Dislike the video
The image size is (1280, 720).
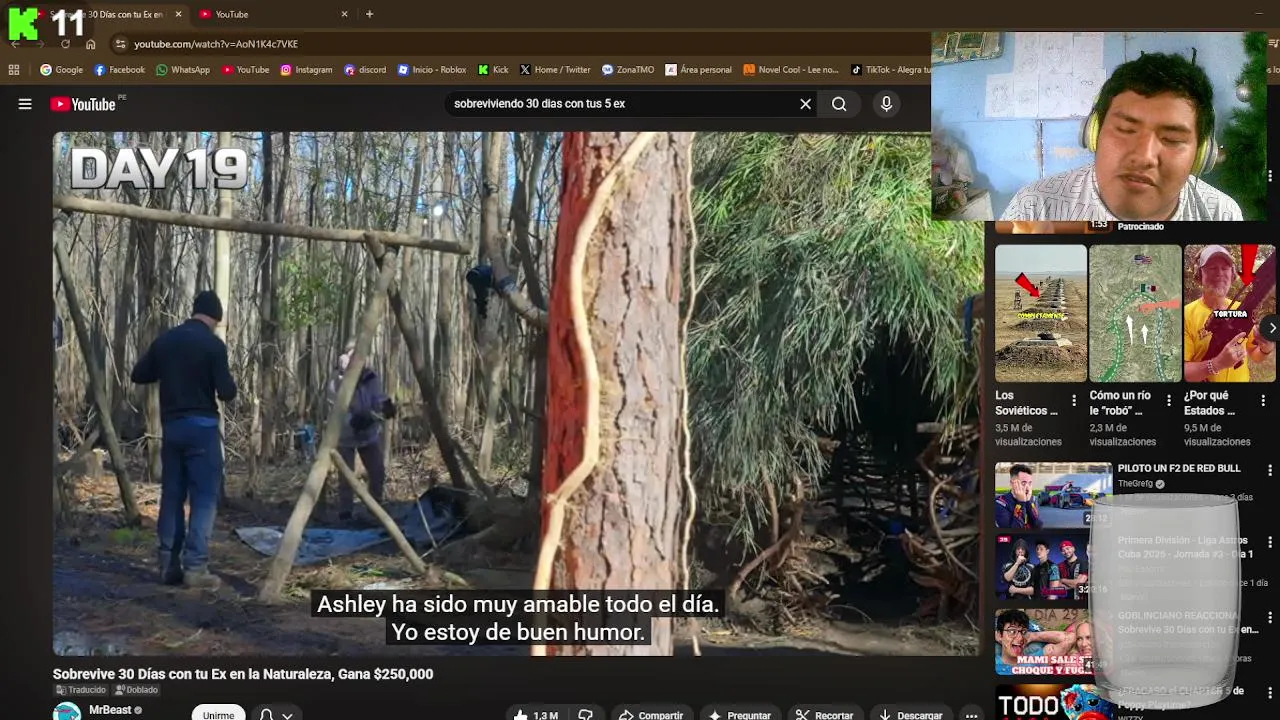[x=586, y=715]
